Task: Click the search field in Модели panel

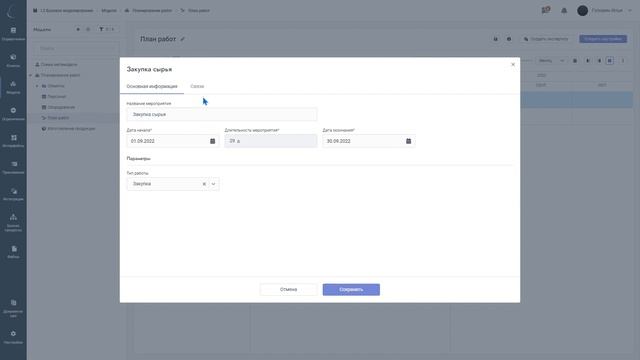Action: pos(76,48)
